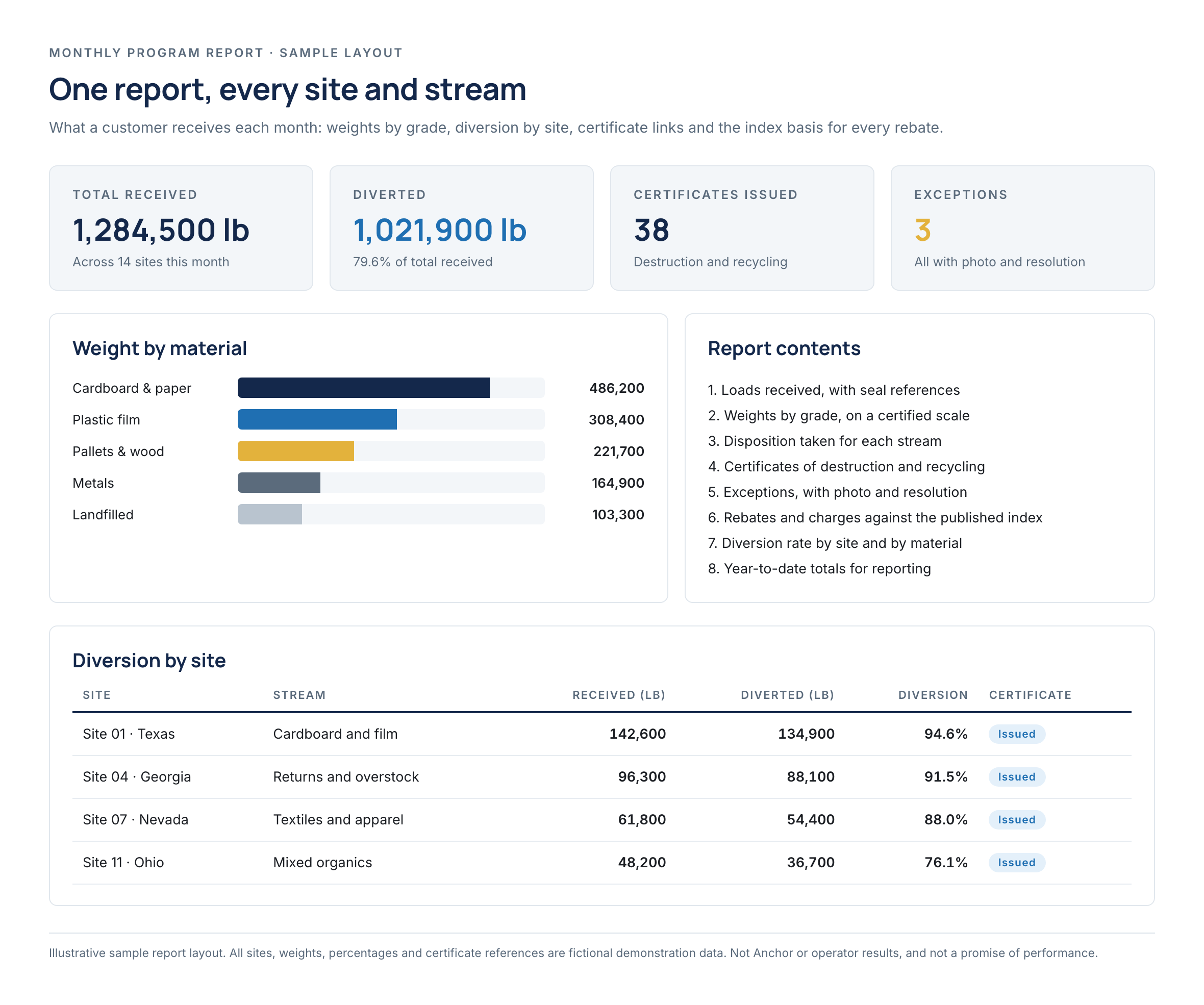Click the Issued badge for Site 01 Texas
1204x1005 pixels.
(x=1017, y=734)
